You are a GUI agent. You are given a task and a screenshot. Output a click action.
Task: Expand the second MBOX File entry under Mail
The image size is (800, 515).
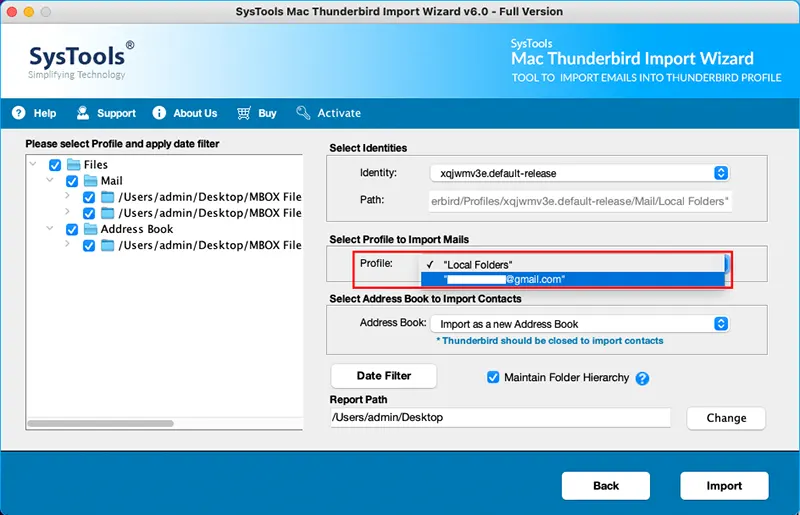tap(67, 211)
